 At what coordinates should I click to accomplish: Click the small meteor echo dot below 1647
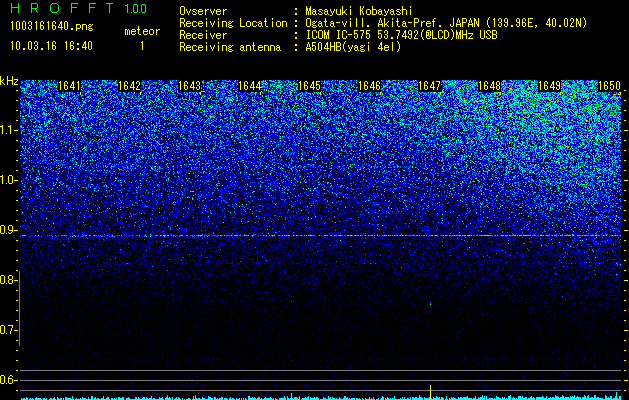pyautogui.click(x=430, y=304)
